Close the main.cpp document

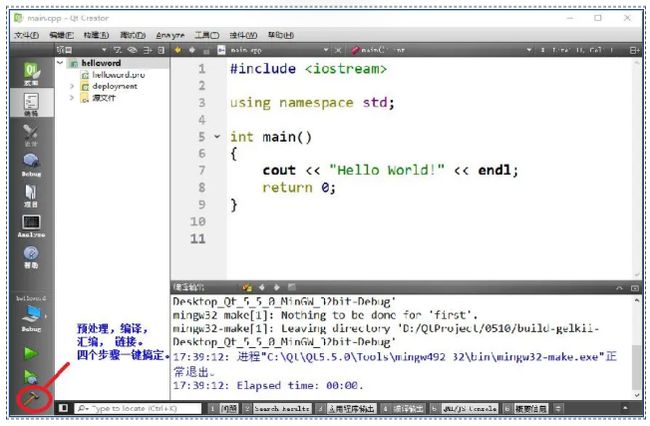338,50
